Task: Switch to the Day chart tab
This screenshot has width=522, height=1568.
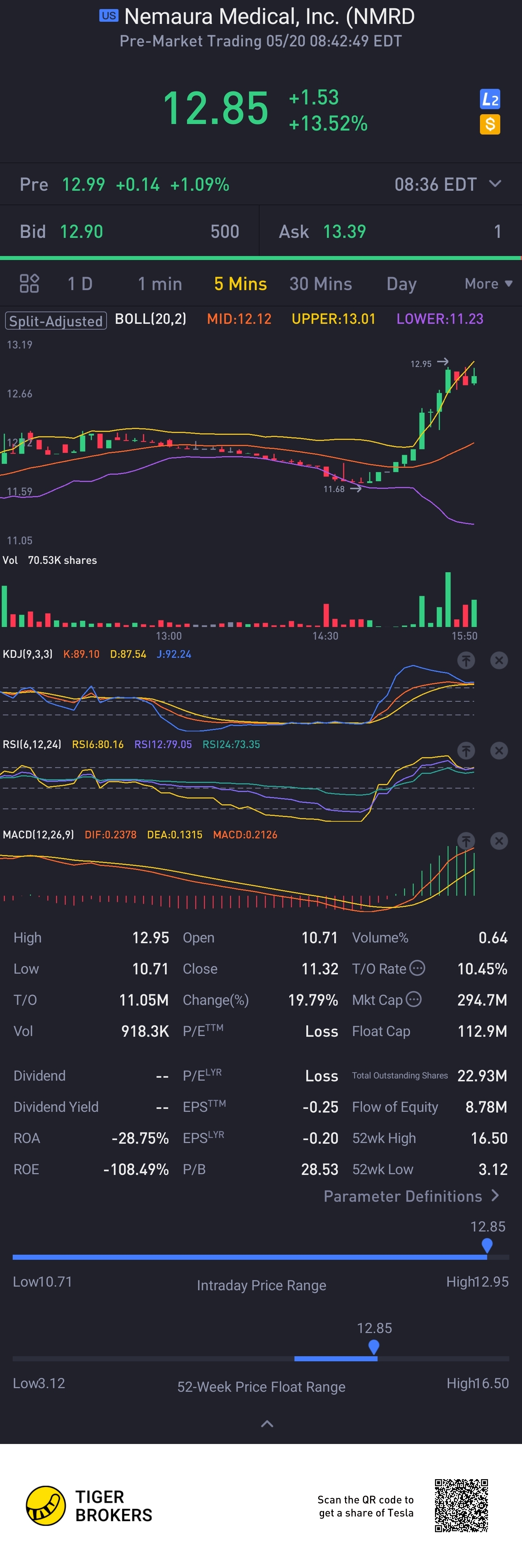Action: 402,284
